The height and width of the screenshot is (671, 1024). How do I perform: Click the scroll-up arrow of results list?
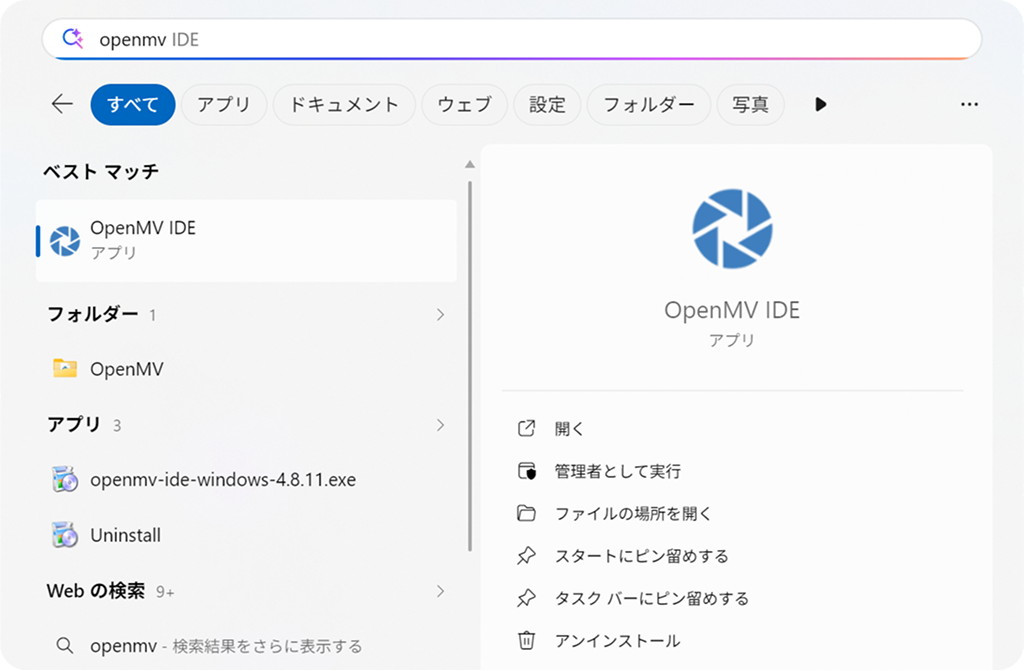click(470, 165)
